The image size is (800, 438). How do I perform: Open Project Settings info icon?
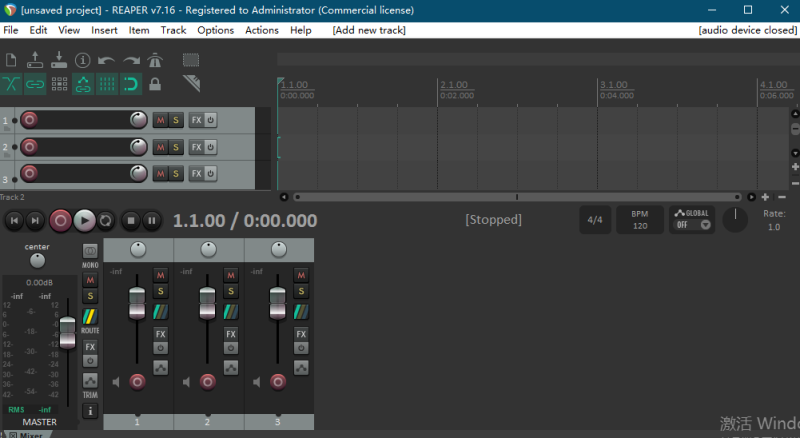[x=82, y=61]
